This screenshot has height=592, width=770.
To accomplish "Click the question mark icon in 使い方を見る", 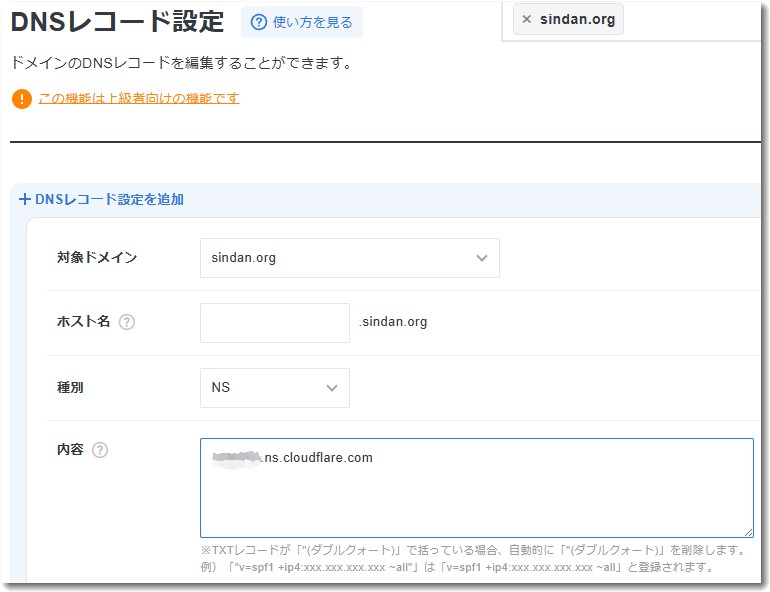I will click(x=259, y=22).
